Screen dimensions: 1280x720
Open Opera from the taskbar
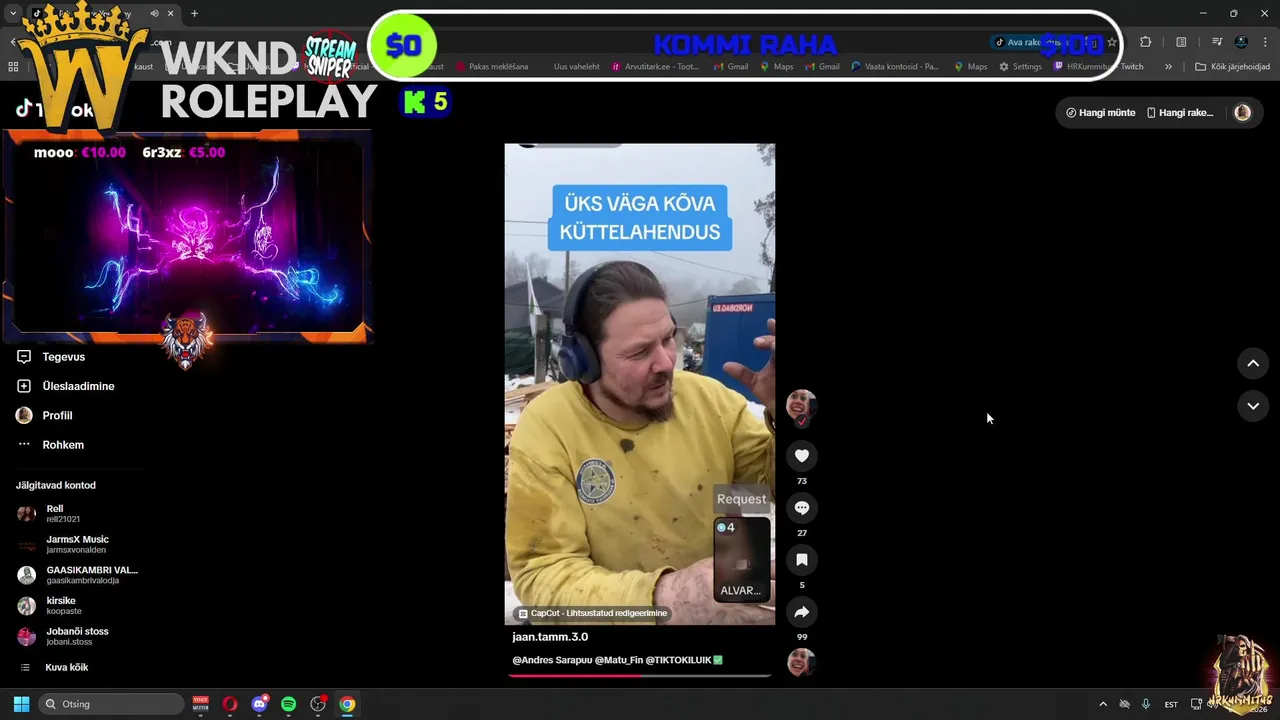click(x=230, y=704)
